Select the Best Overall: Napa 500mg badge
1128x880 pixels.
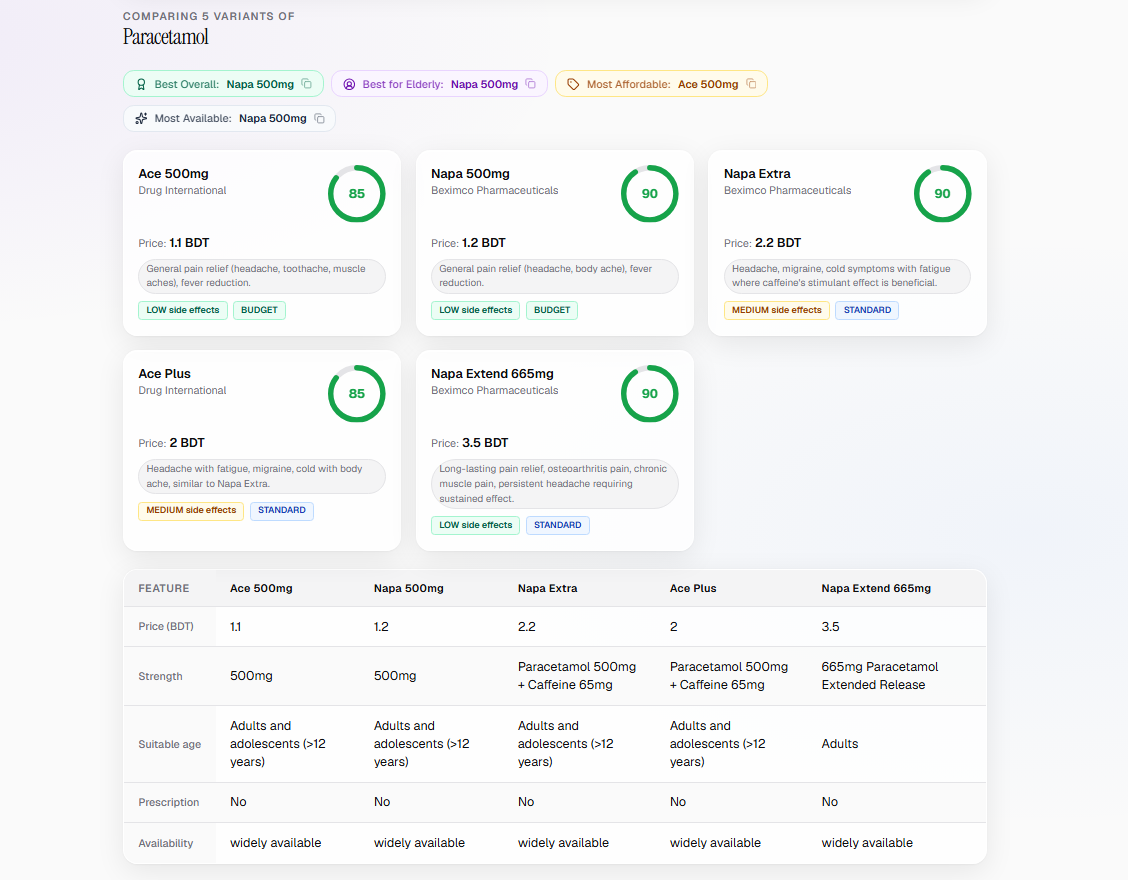click(x=223, y=84)
